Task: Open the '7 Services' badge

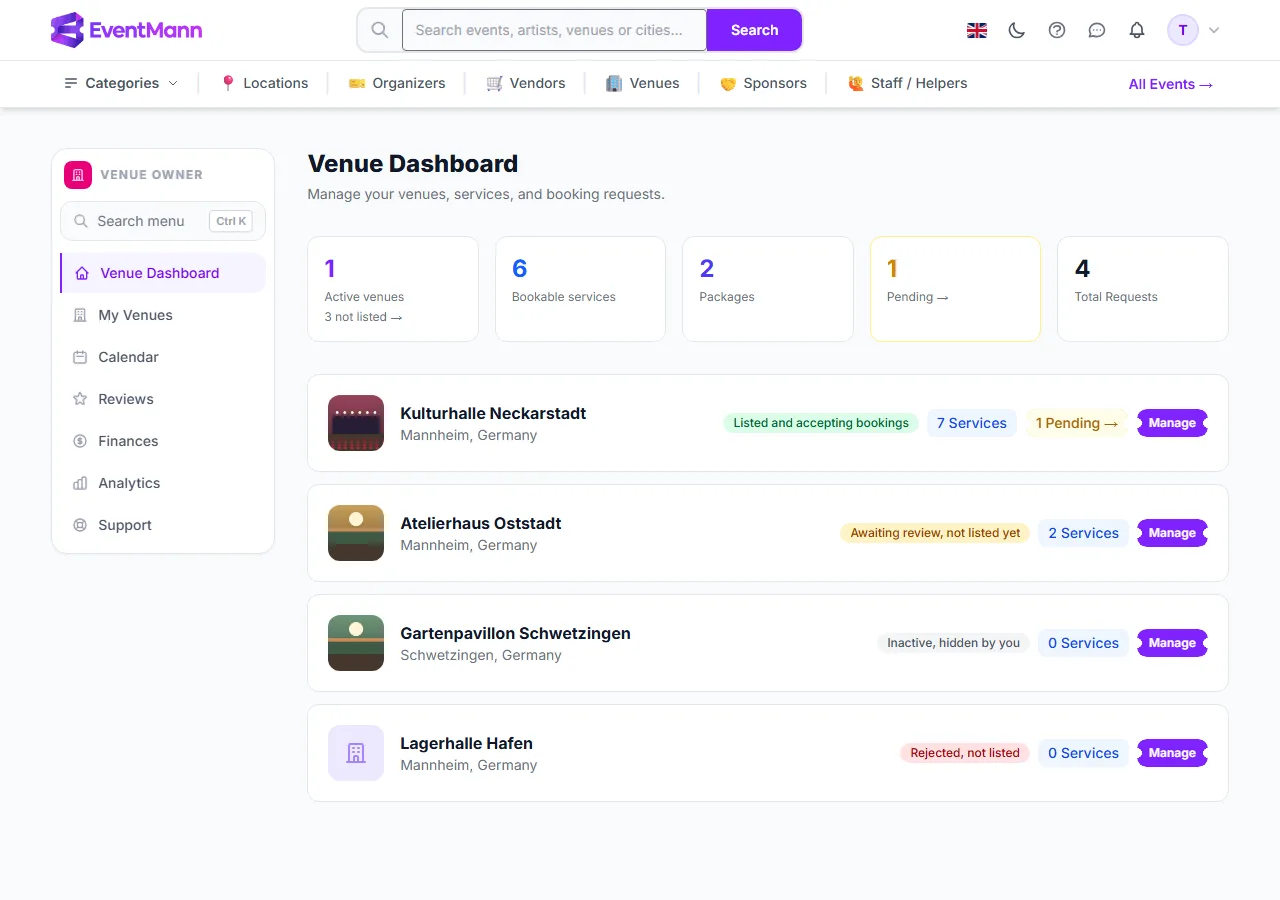Action: [971, 423]
